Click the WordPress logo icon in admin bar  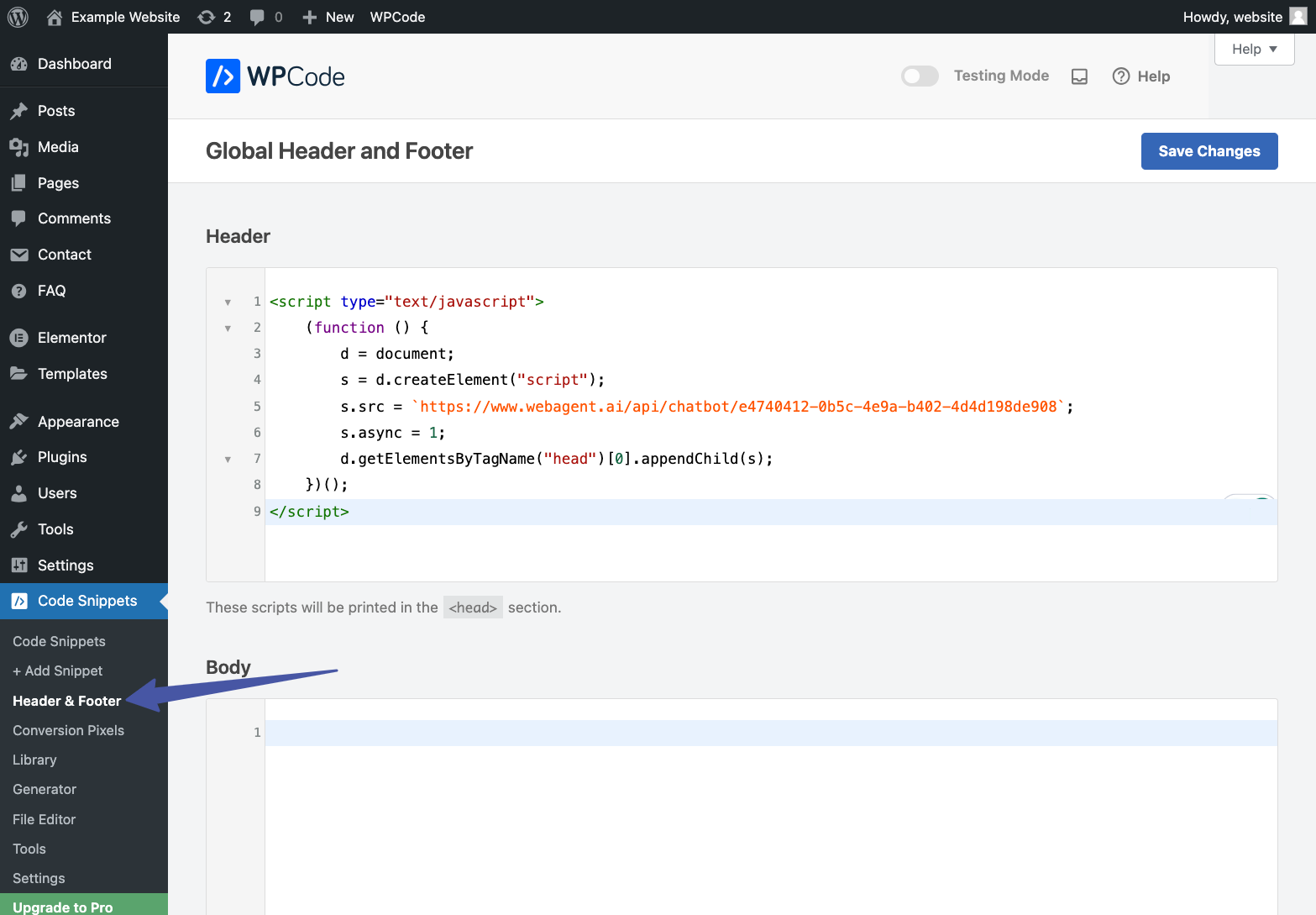click(x=18, y=17)
